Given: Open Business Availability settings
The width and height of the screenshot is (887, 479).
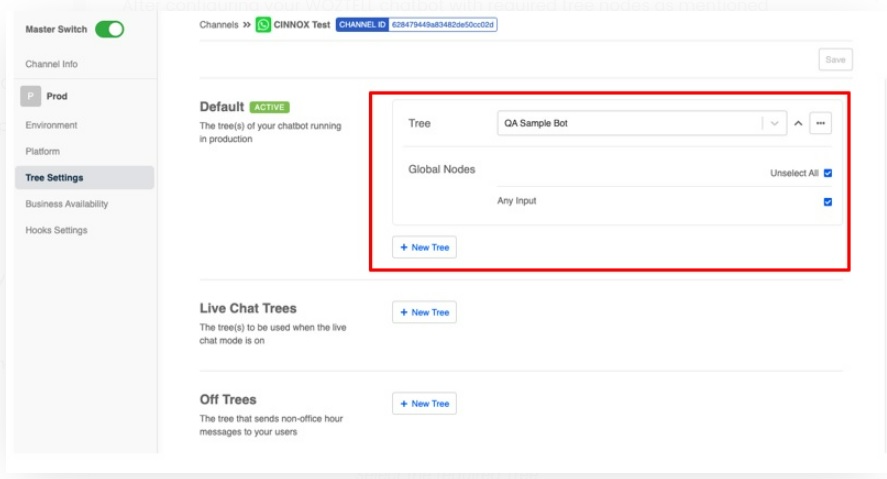Looking at the screenshot, I should (66, 204).
